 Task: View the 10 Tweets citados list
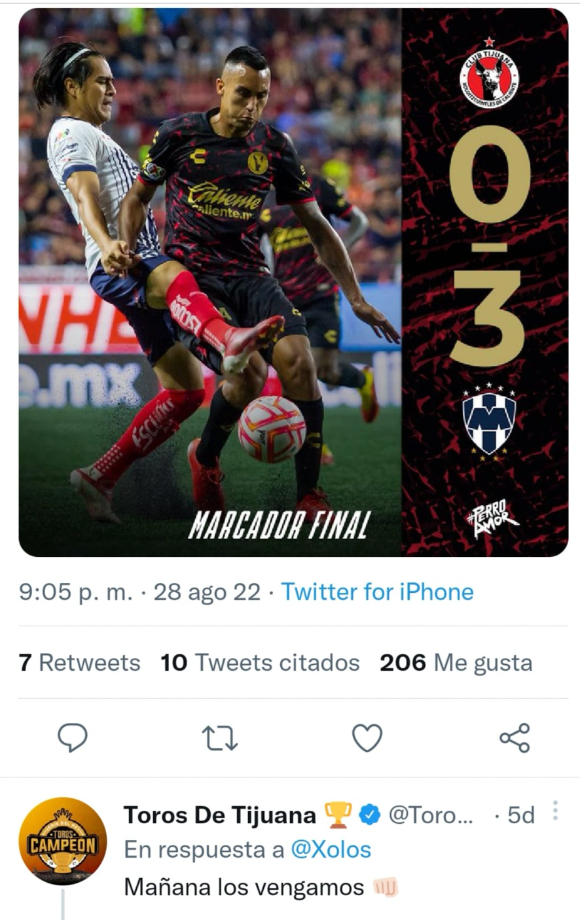pos(260,662)
